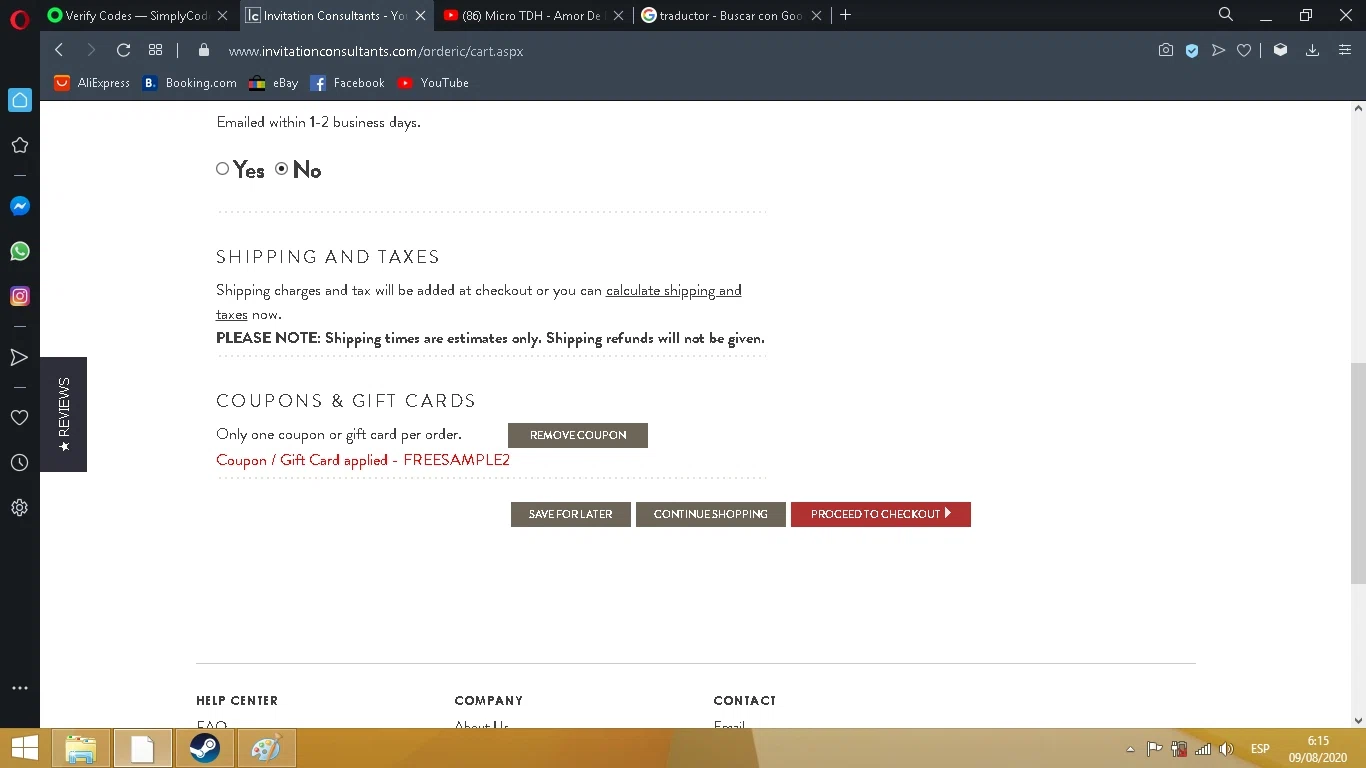Screen dimensions: 1366x768
Task: Open volume control in system tray
Action: pyautogui.click(x=1227, y=749)
